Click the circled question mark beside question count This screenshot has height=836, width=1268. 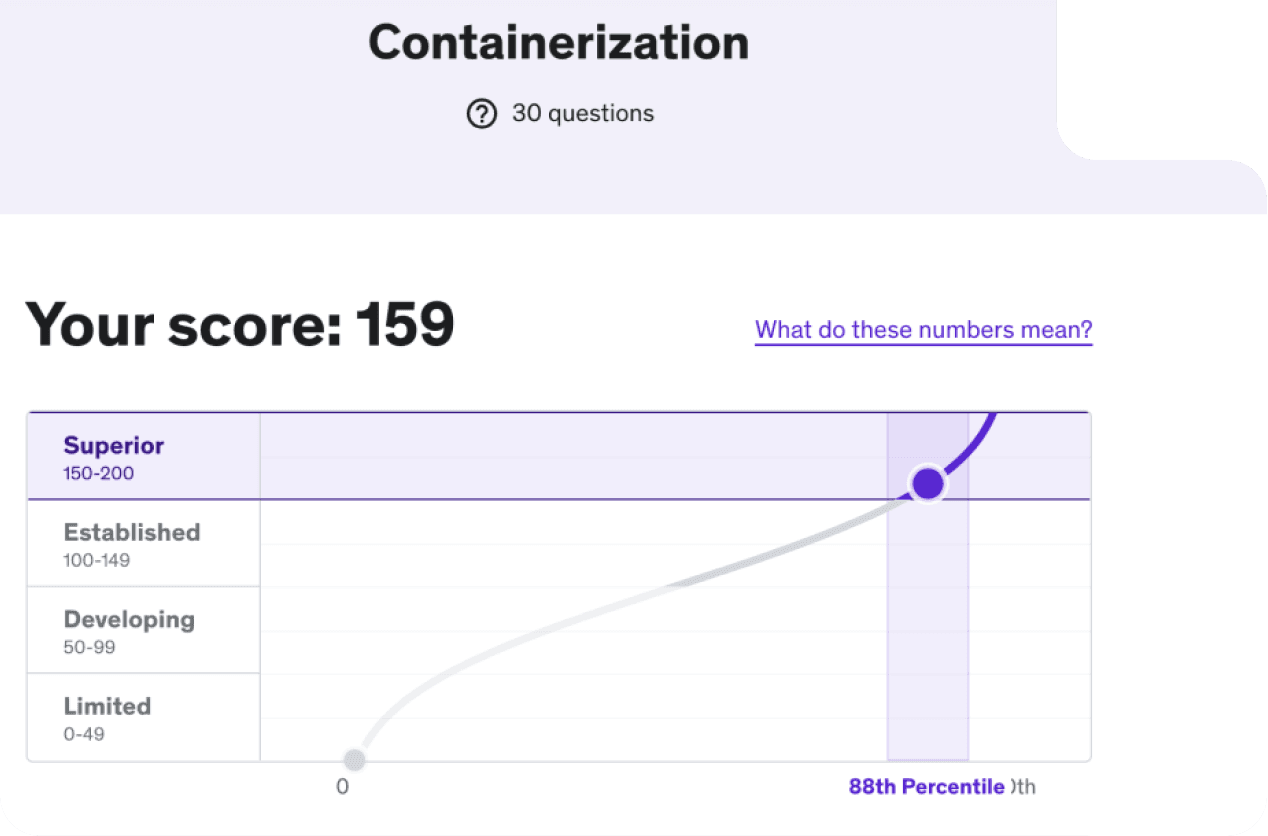click(482, 113)
